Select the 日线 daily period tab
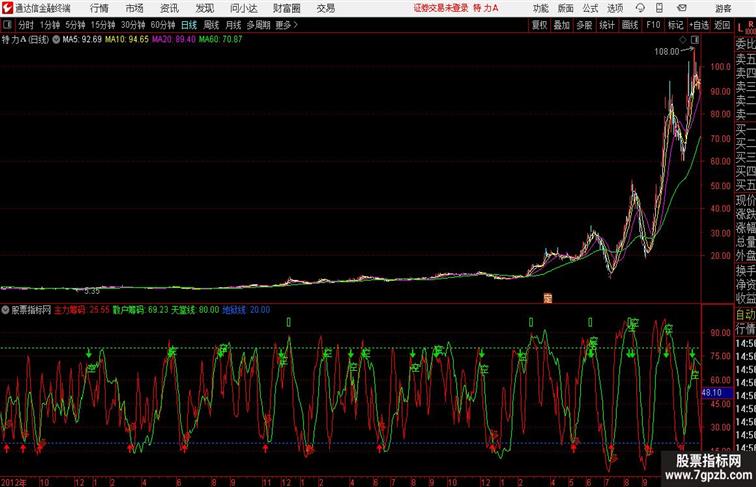This screenshot has width=756, height=487. click(189, 25)
